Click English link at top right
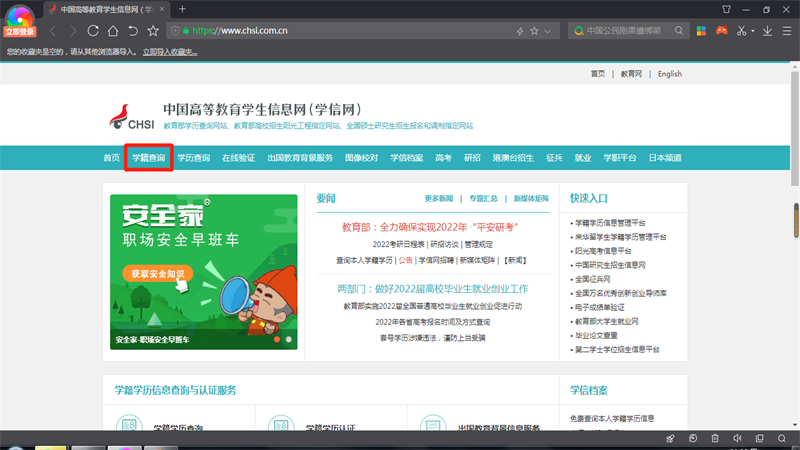The width and height of the screenshot is (800, 450). 670,74
